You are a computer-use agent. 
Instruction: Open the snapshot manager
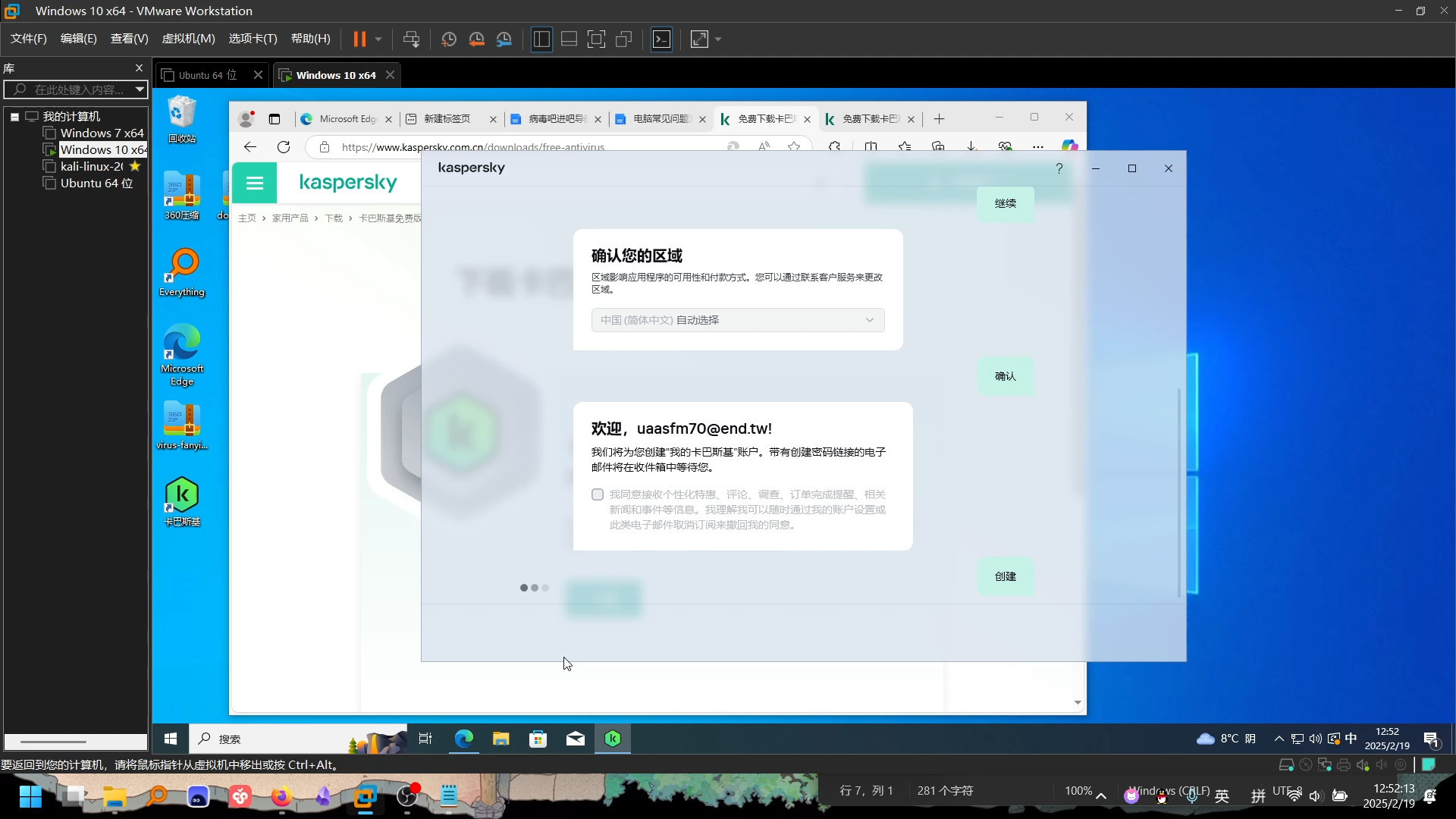(x=504, y=39)
